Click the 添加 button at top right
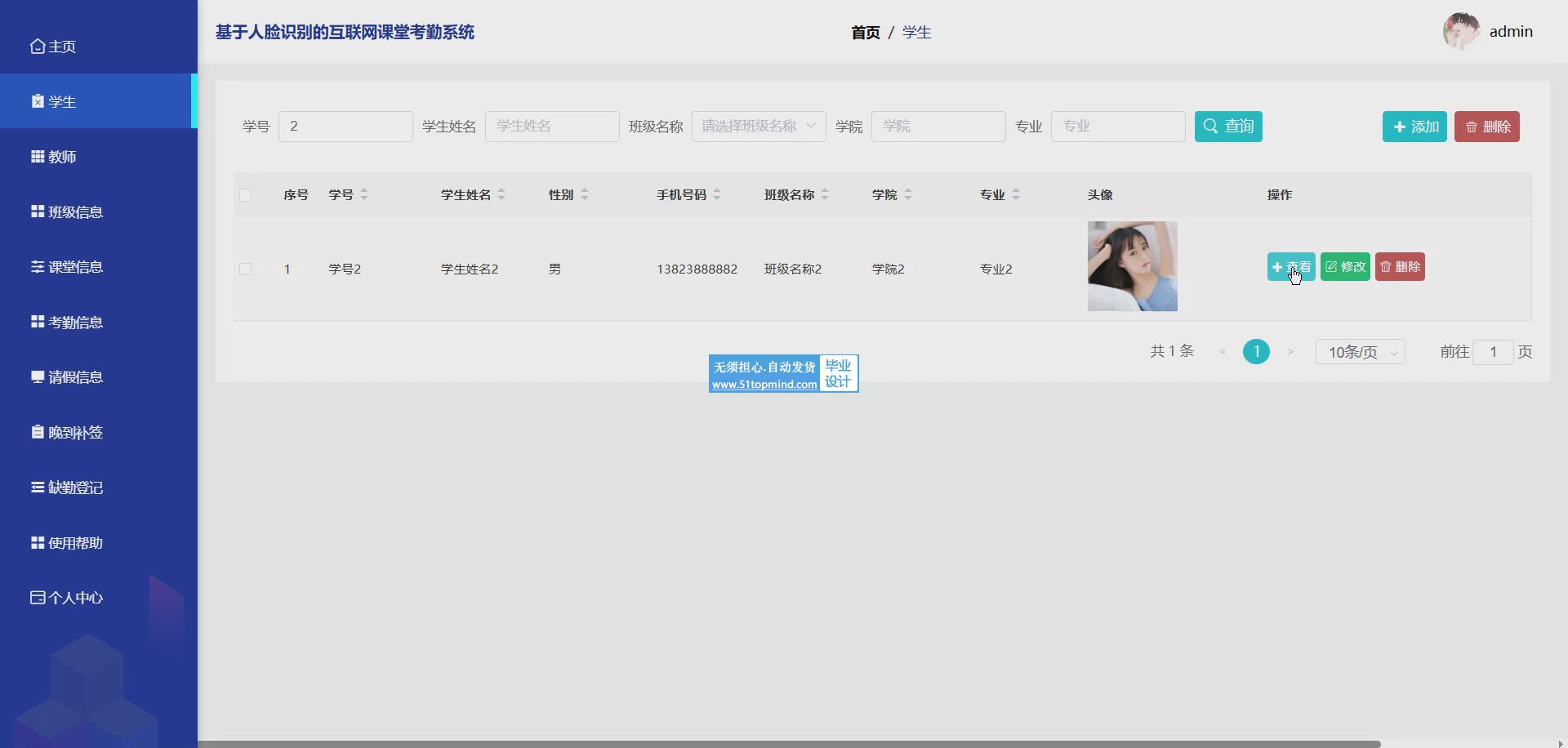1568x748 pixels. (x=1414, y=127)
